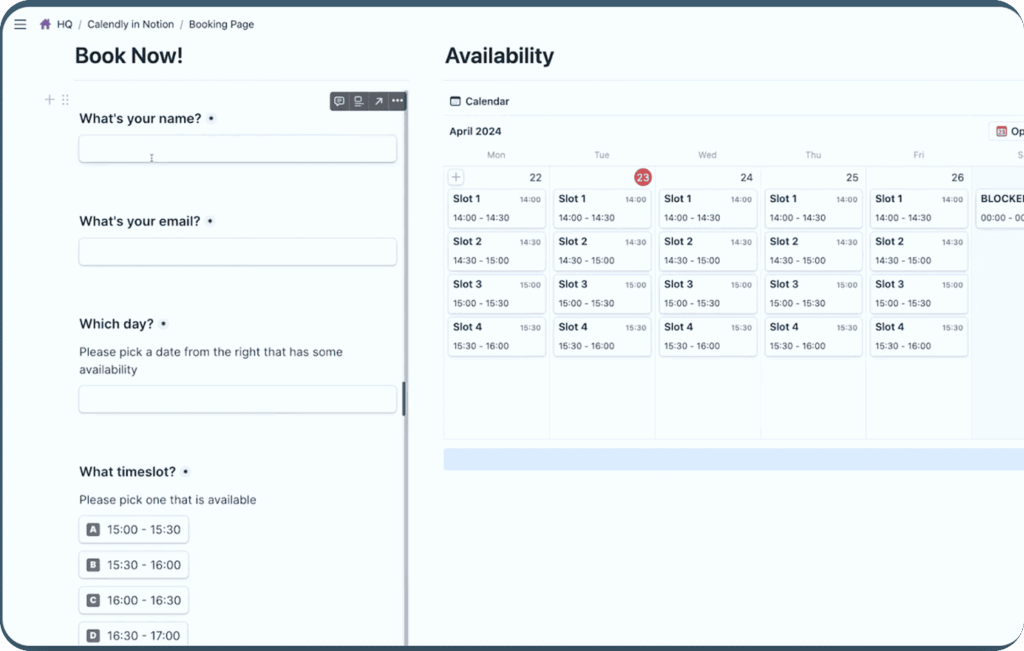Select timeslot option A 15:00 - 15:30

tap(134, 530)
